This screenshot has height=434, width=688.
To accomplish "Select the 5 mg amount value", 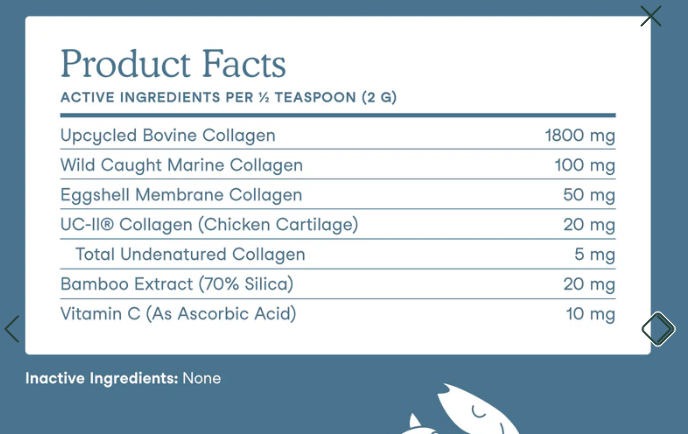I will click(595, 255).
